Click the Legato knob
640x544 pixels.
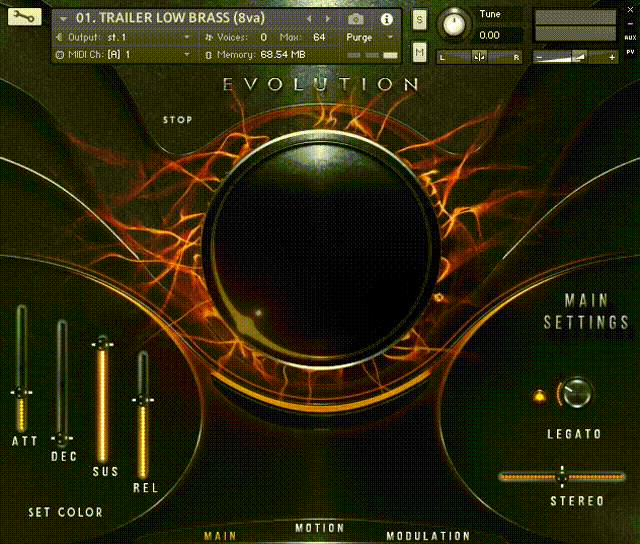[x=576, y=393]
